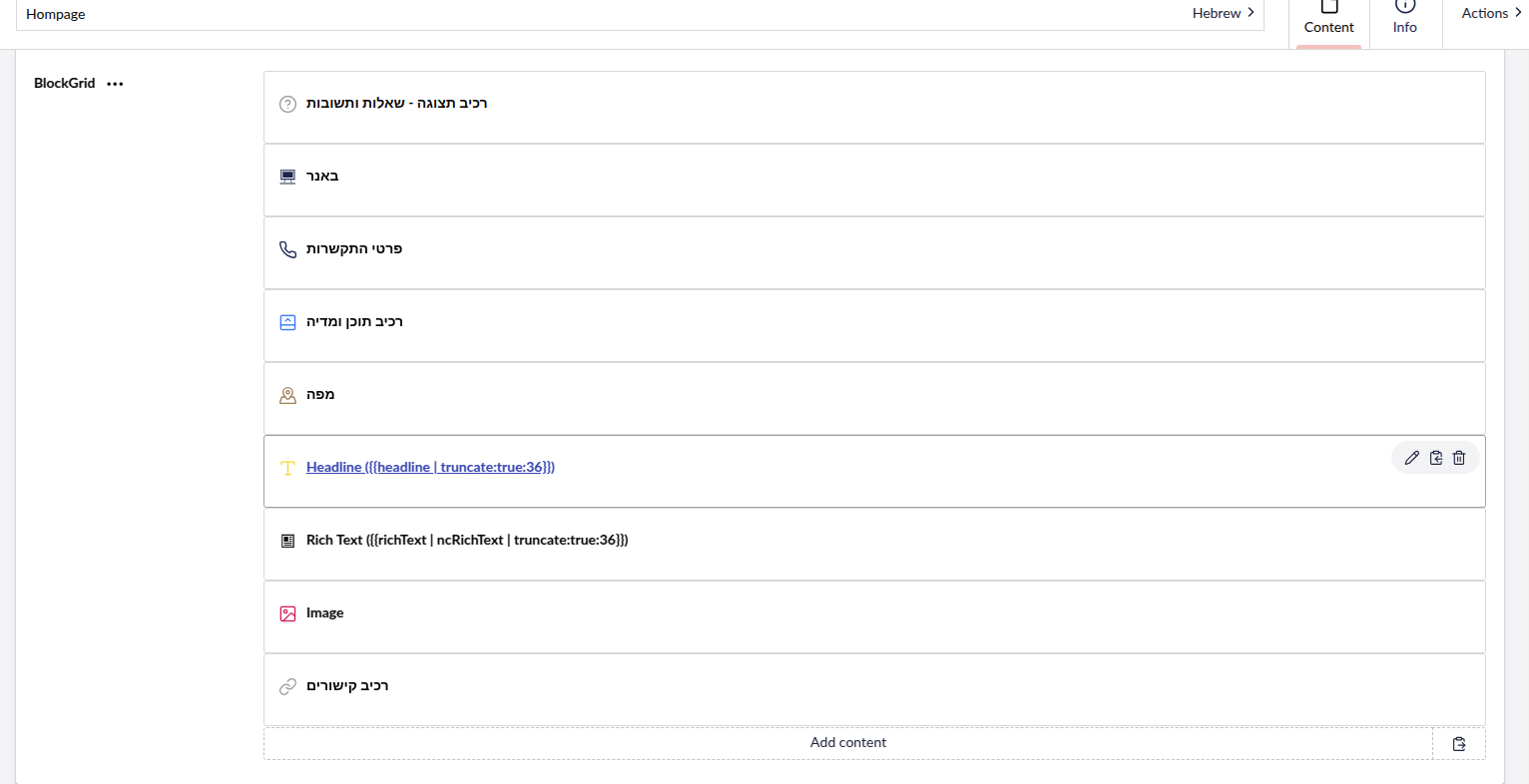
Task: Click the red picture icon of Image block
Action: pyautogui.click(x=287, y=613)
